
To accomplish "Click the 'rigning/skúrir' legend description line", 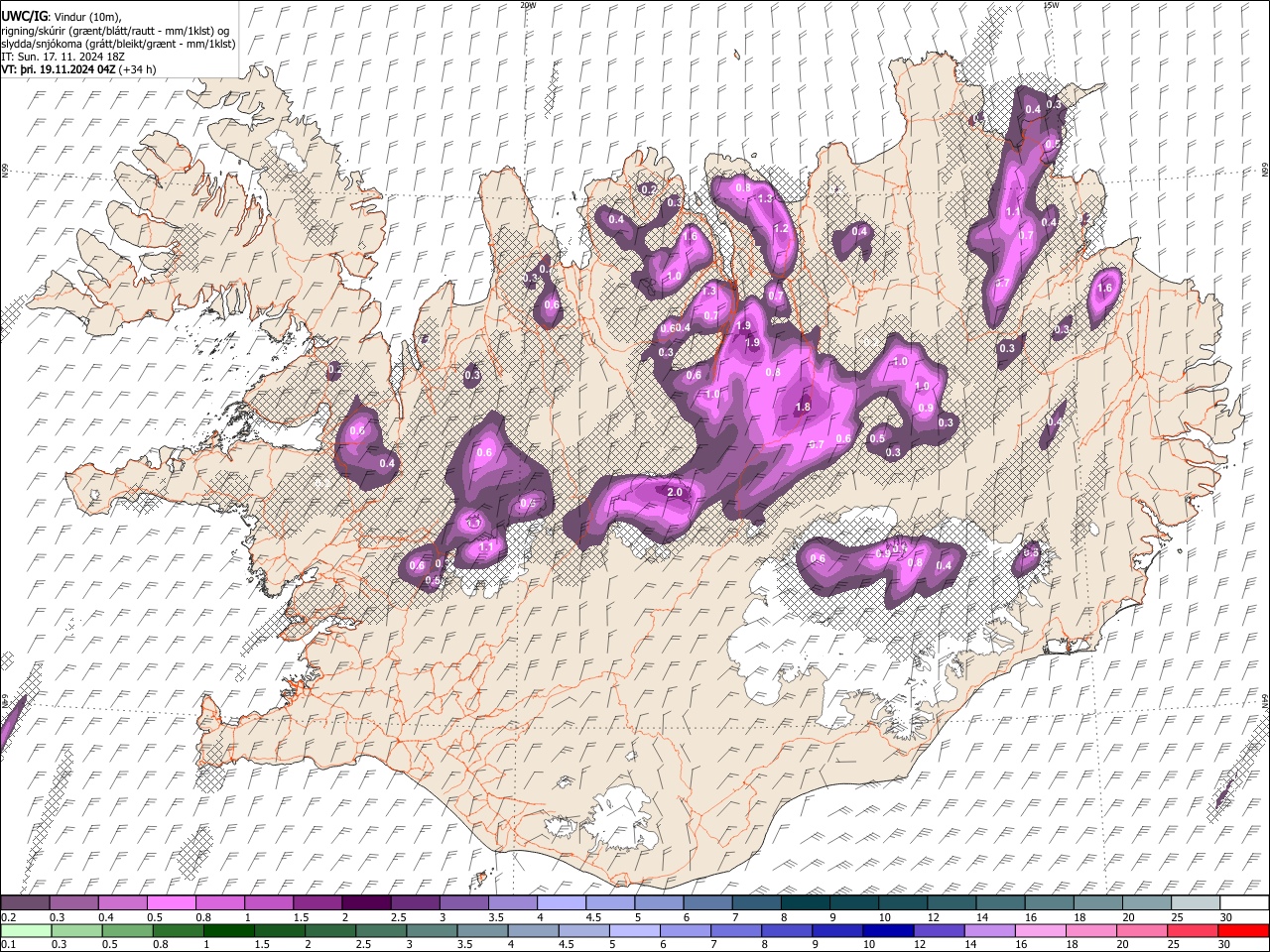I will pos(115,30).
